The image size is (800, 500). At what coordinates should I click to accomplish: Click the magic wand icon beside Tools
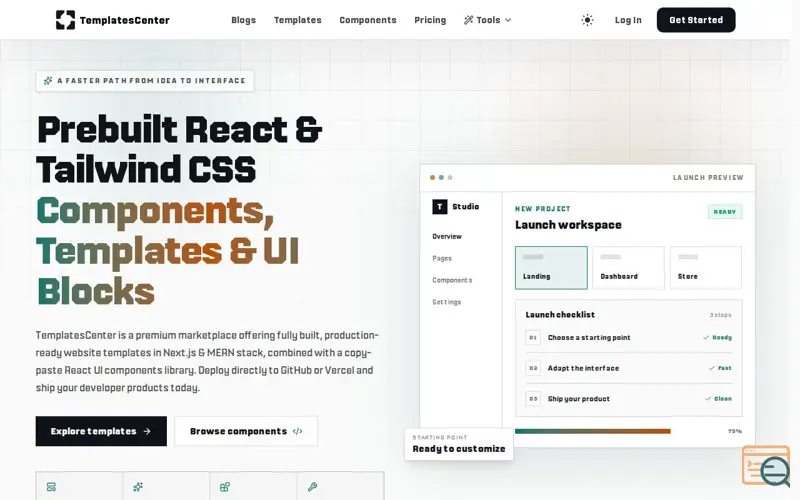[468, 20]
